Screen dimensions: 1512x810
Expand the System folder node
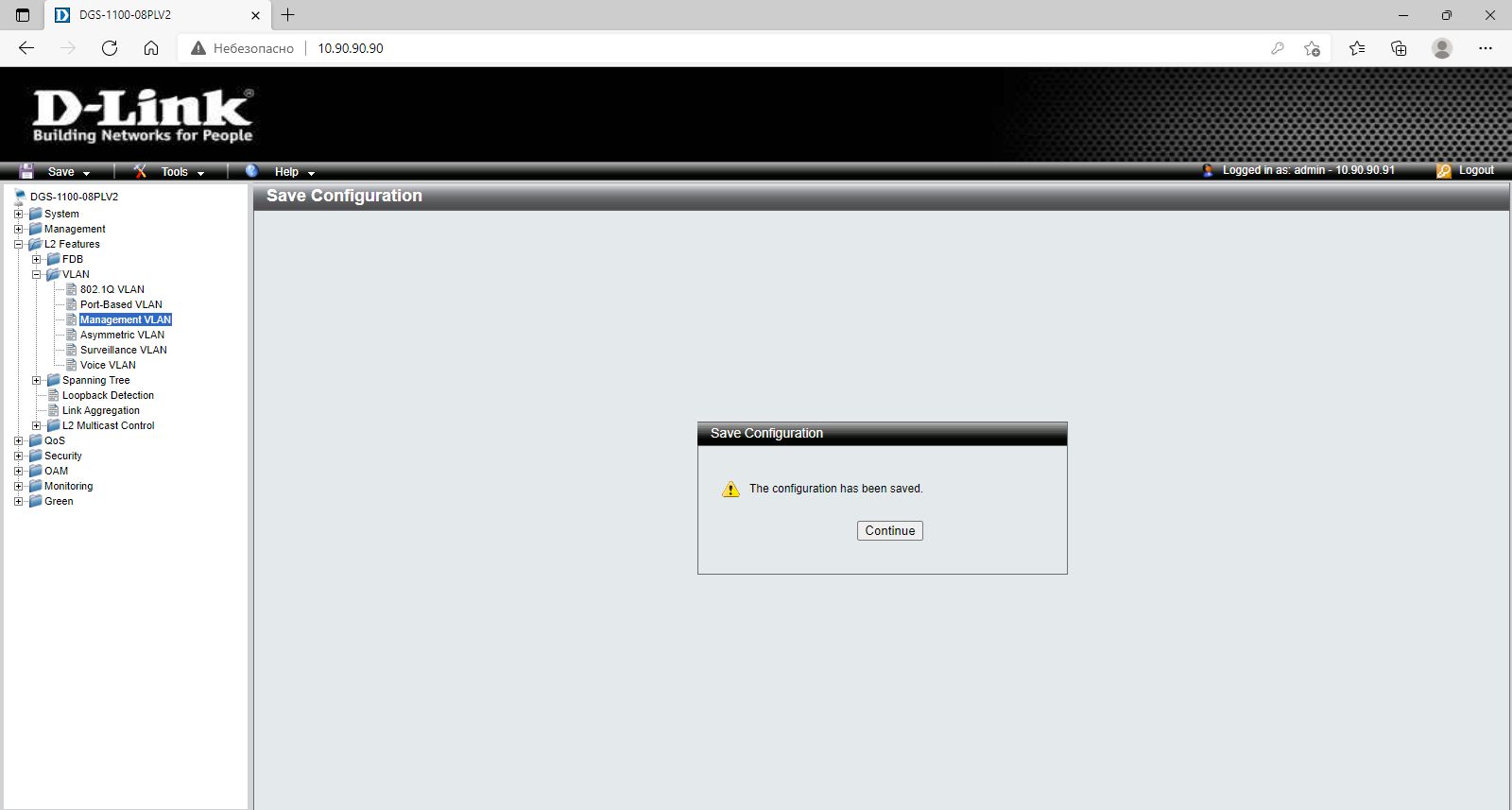(x=18, y=214)
